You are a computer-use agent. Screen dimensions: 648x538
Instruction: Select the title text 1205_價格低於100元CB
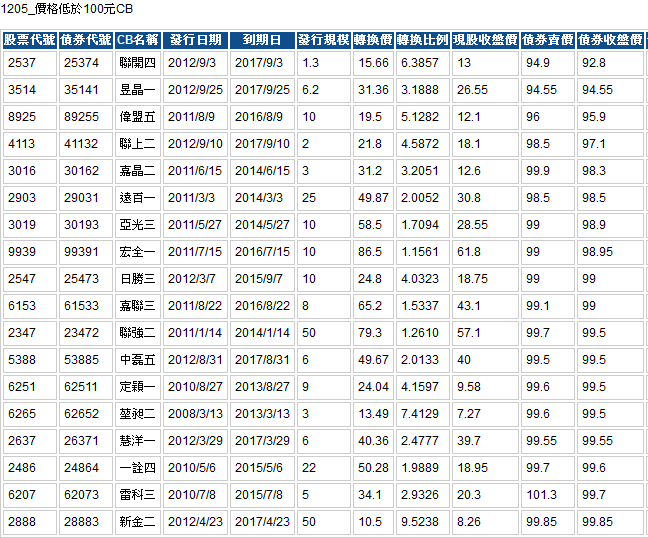[x=67, y=9]
